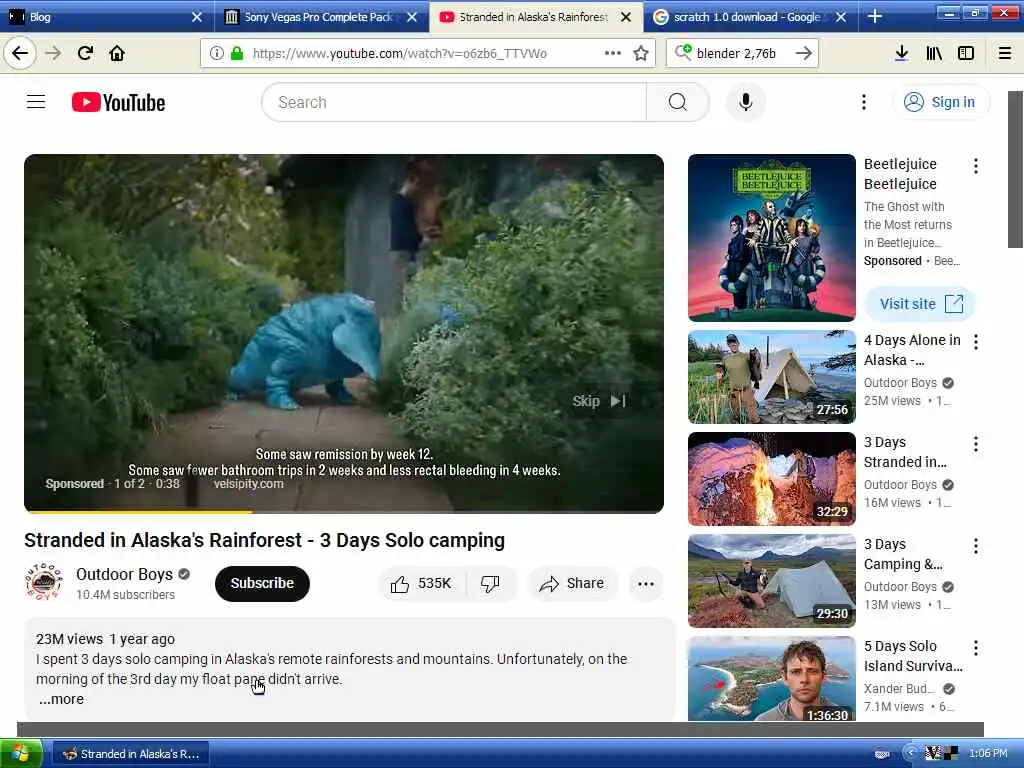Viewport: 1024px width, 768px height.
Task: Open the browser home page
Action: click(117, 53)
